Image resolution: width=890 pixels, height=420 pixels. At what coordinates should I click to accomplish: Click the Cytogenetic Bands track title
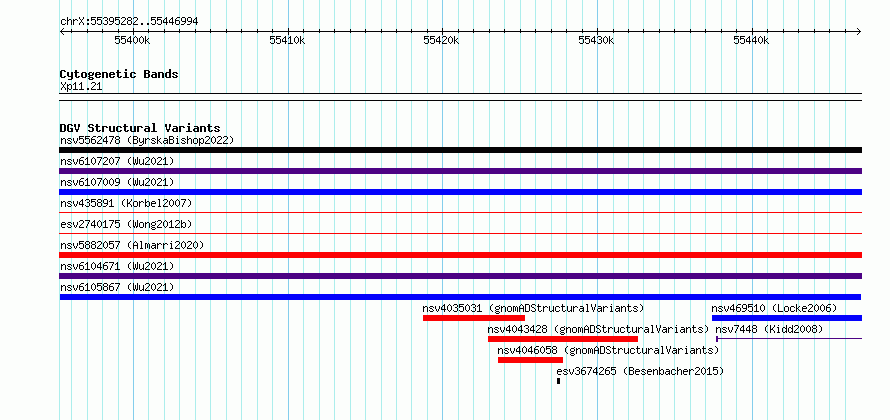coord(119,74)
